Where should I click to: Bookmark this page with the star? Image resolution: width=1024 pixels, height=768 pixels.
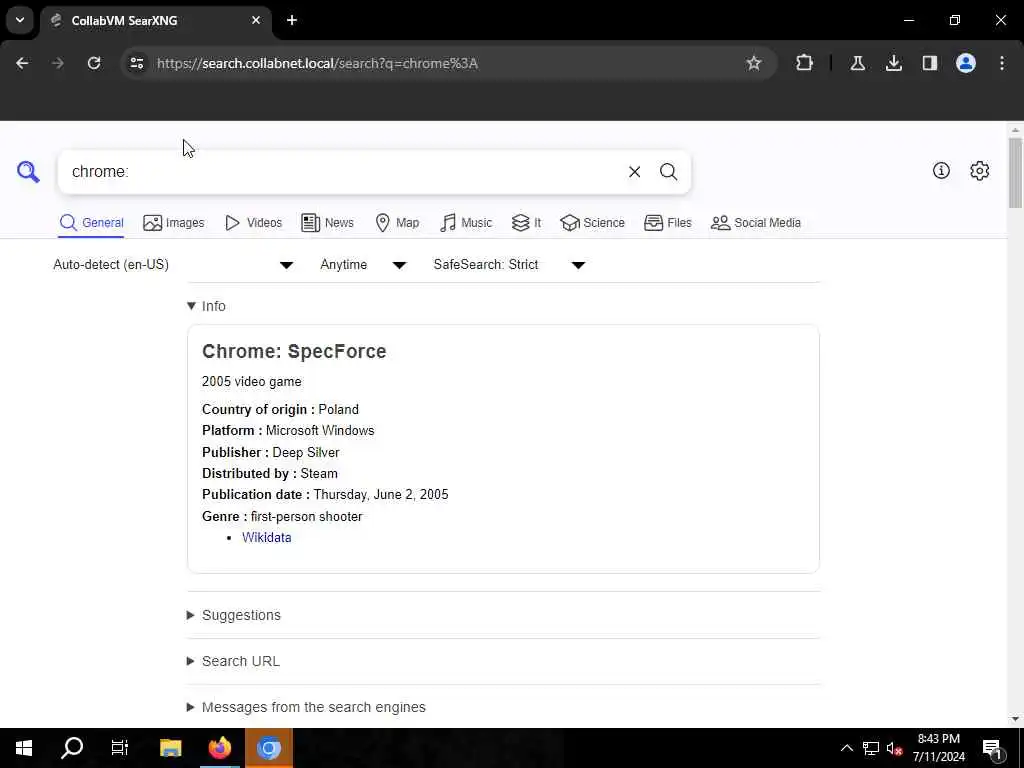pos(754,63)
